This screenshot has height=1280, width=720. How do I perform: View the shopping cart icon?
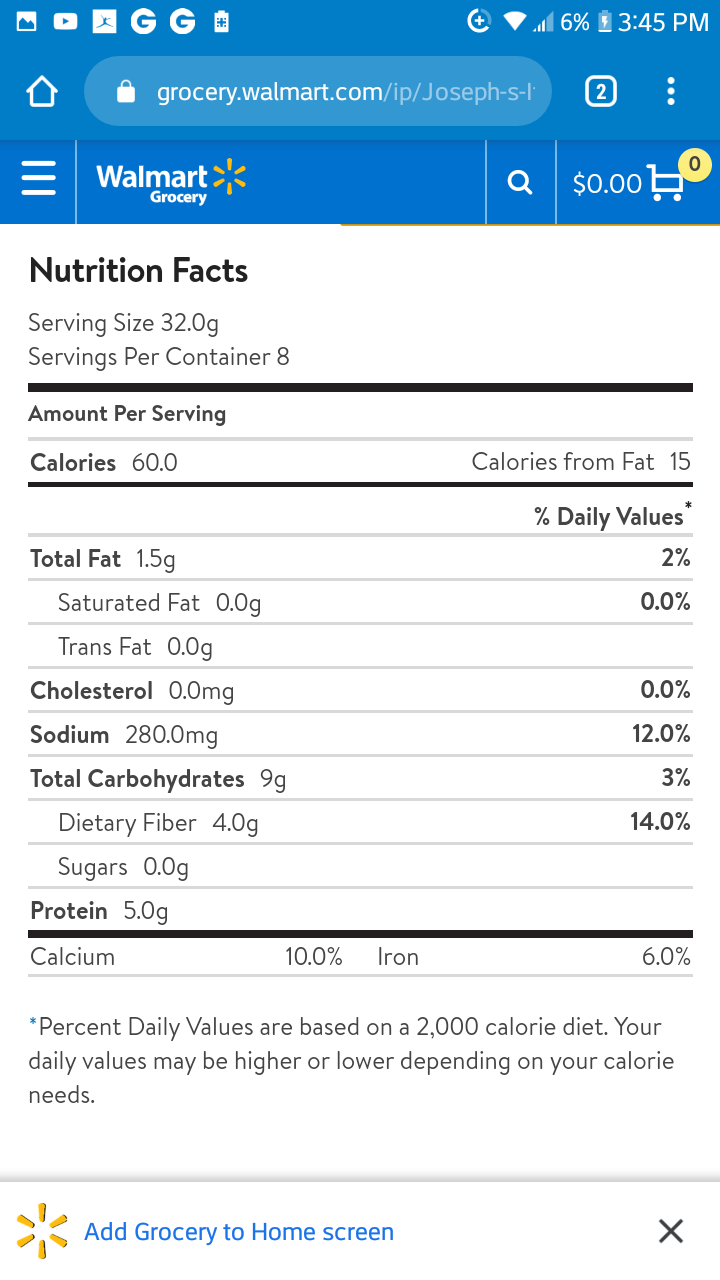(667, 182)
